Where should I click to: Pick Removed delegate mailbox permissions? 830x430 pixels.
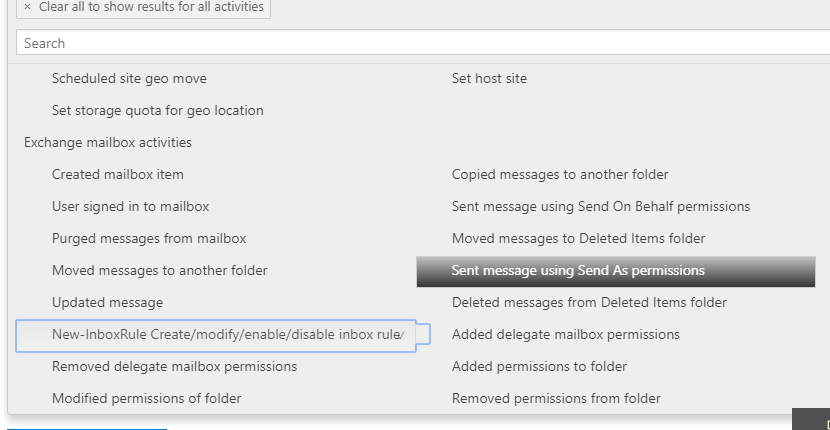pos(174,366)
